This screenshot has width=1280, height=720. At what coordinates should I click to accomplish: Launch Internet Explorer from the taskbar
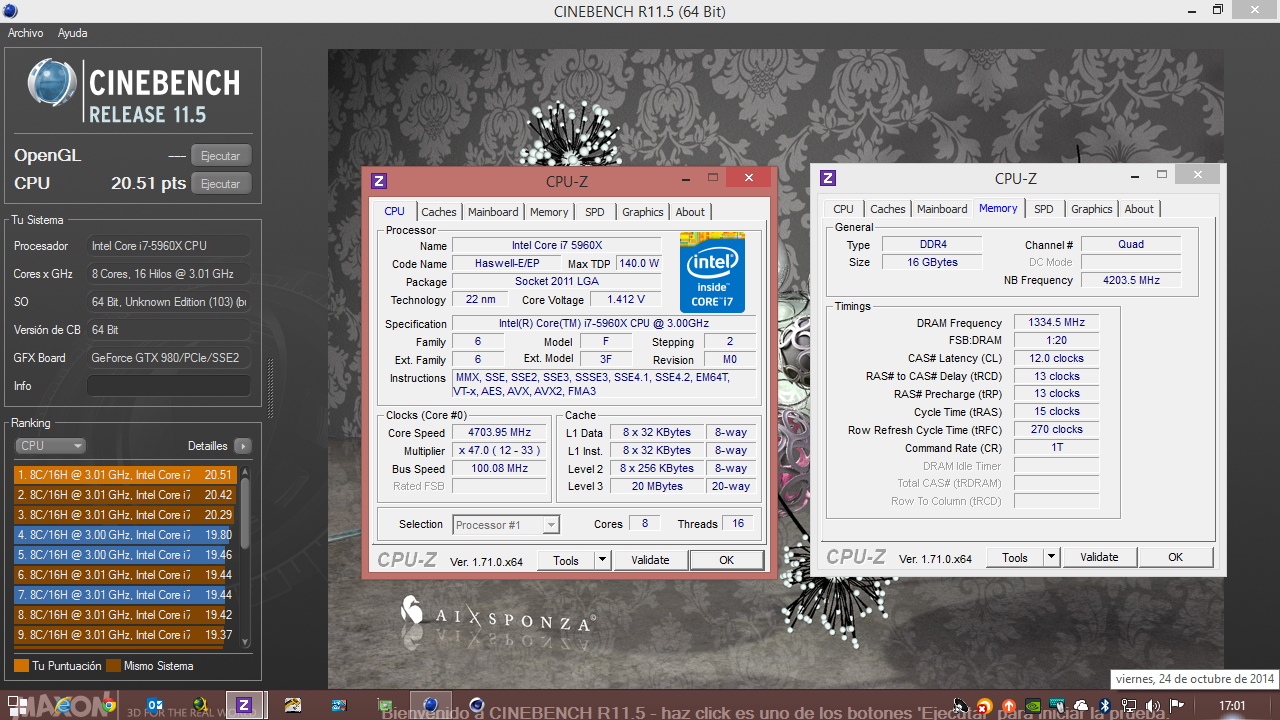tap(63, 705)
